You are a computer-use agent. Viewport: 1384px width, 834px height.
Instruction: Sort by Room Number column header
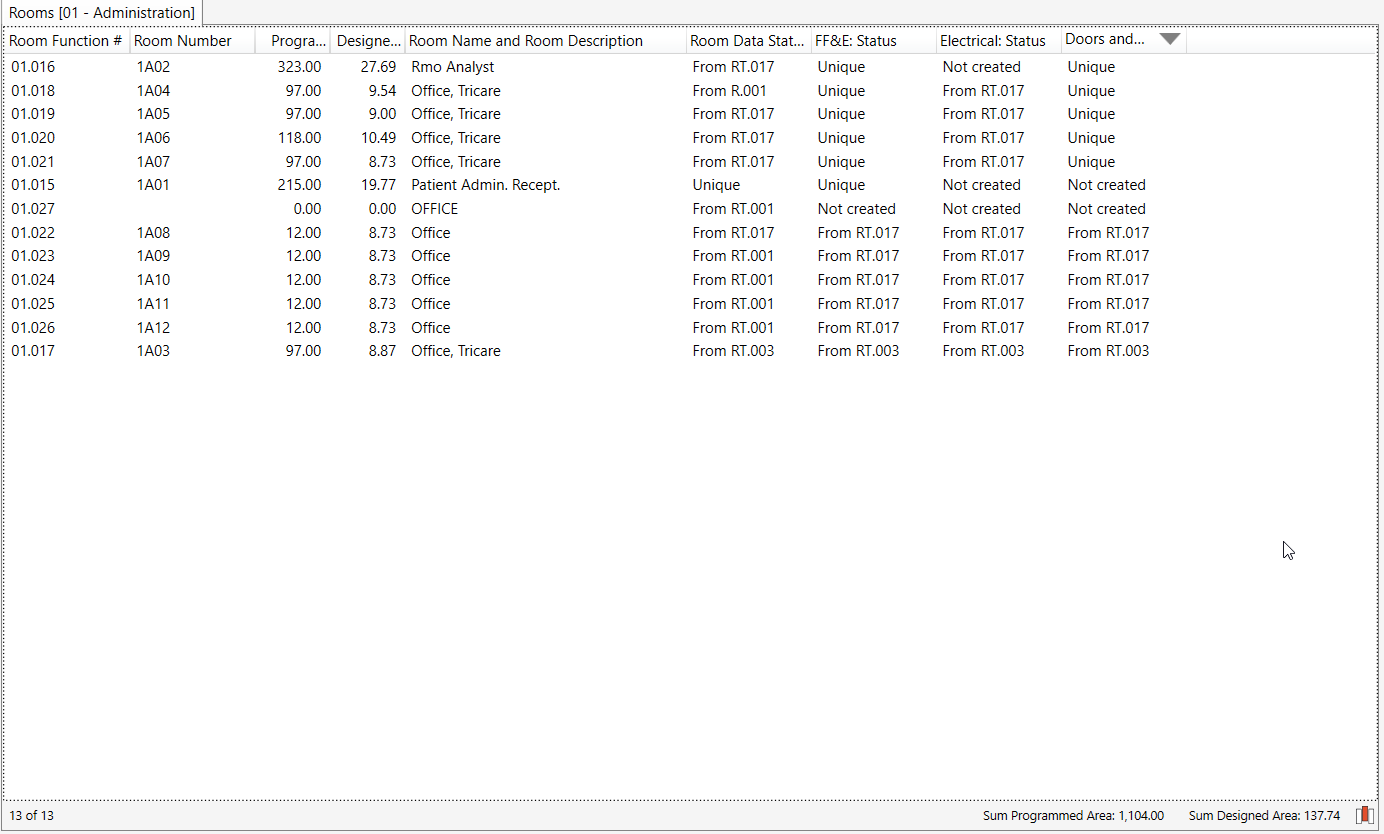(183, 41)
